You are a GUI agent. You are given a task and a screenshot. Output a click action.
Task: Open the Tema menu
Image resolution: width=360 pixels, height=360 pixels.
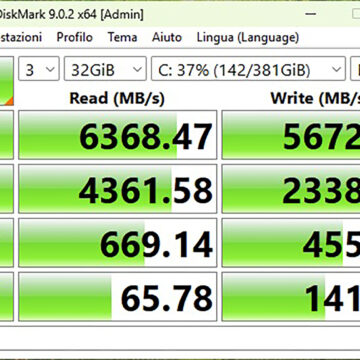pyautogui.click(x=122, y=37)
